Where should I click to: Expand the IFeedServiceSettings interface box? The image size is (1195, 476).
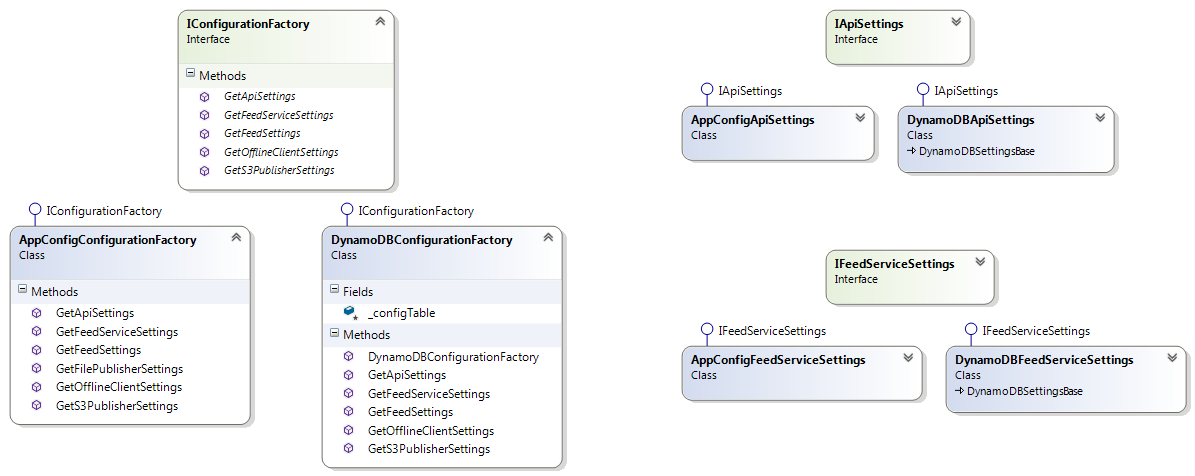(x=979, y=262)
